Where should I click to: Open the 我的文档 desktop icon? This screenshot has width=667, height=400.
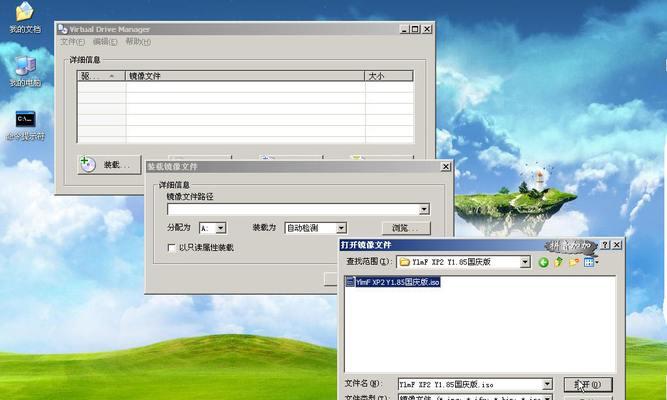click(25, 17)
